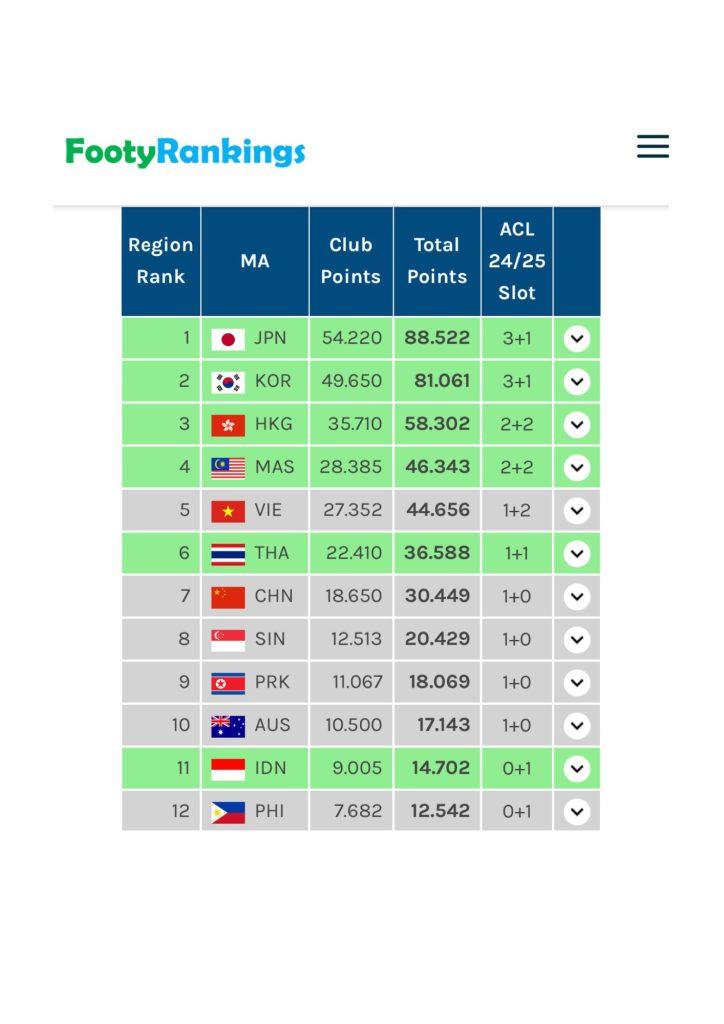
Task: Expand the VIE row details
Action: 577,510
